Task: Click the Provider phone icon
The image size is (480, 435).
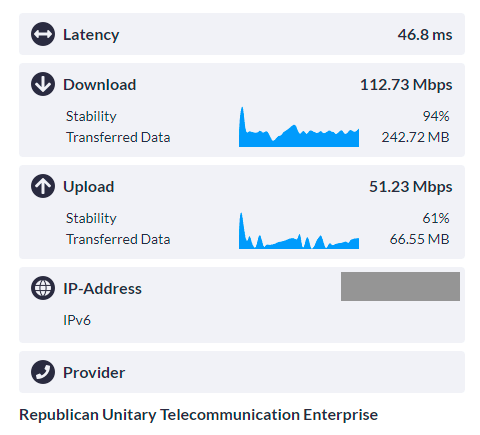Action: click(43, 372)
